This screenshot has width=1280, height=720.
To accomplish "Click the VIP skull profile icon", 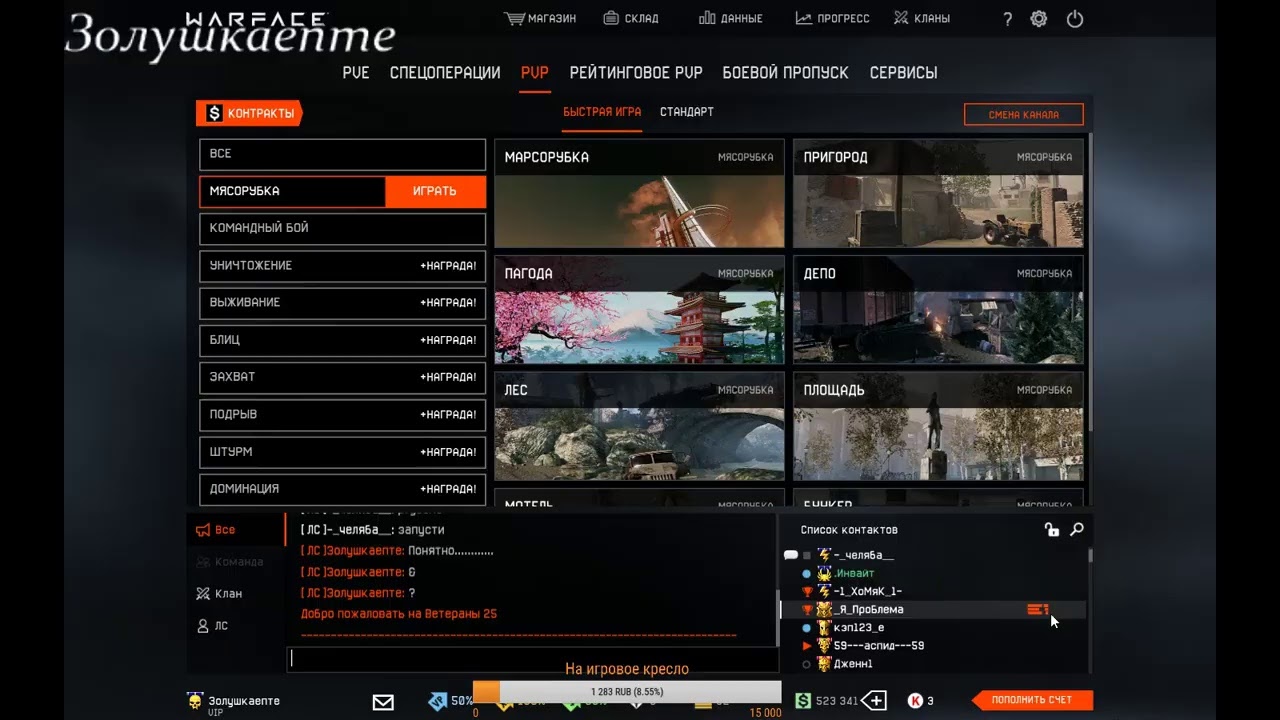I will pyautogui.click(x=195, y=701).
